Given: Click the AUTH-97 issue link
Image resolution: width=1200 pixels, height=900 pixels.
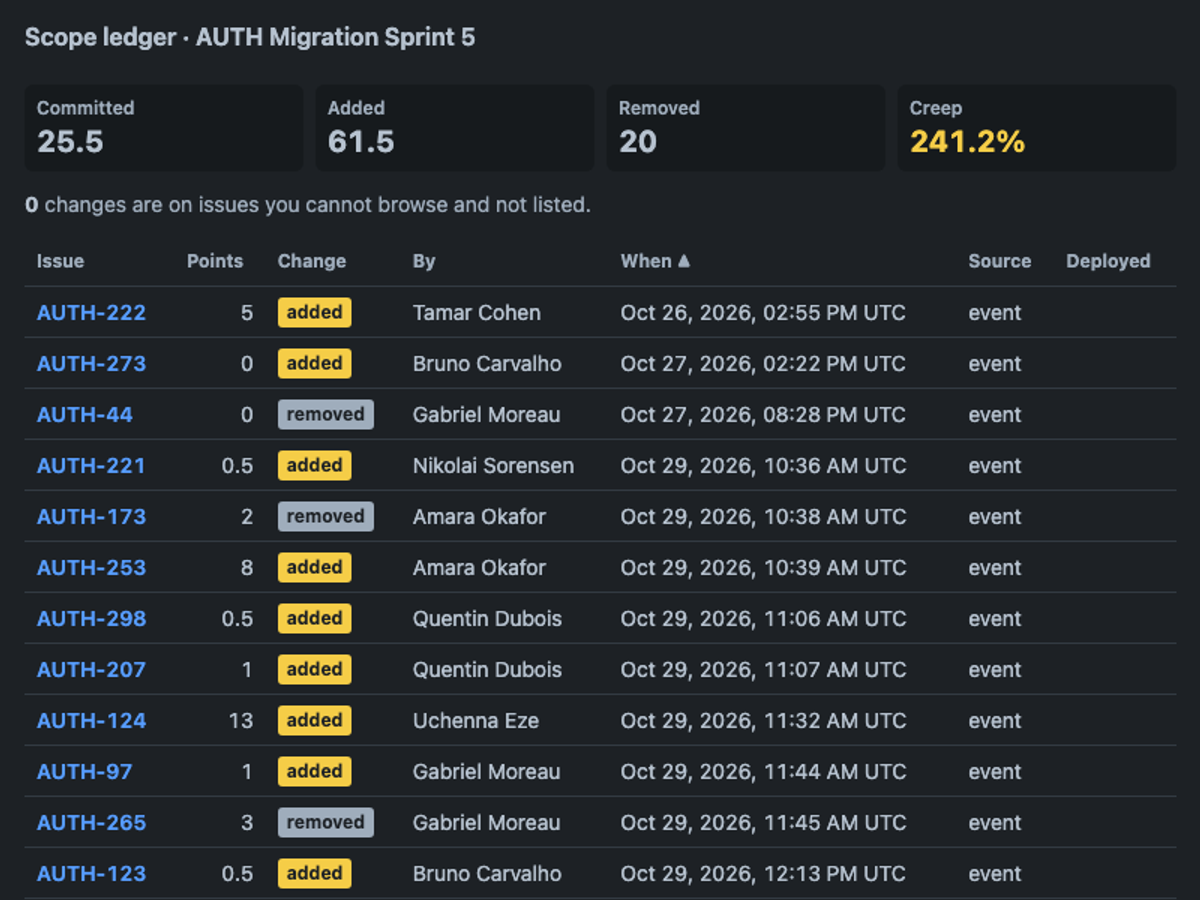Looking at the screenshot, I should pyautogui.click(x=85, y=772).
